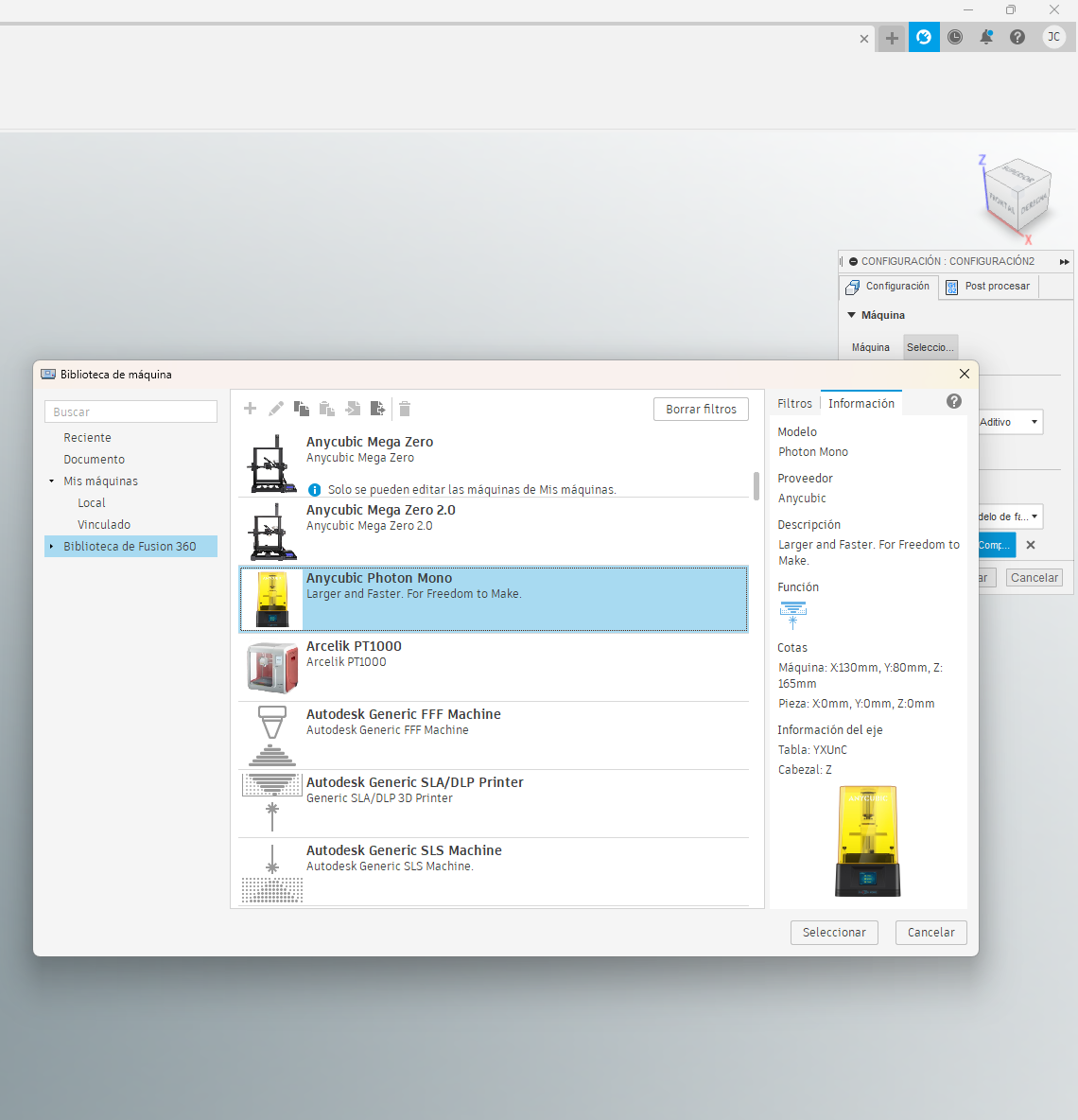The width and height of the screenshot is (1078, 1120).
Task: Select Vinculado under Mis máquinas
Action: tap(104, 524)
